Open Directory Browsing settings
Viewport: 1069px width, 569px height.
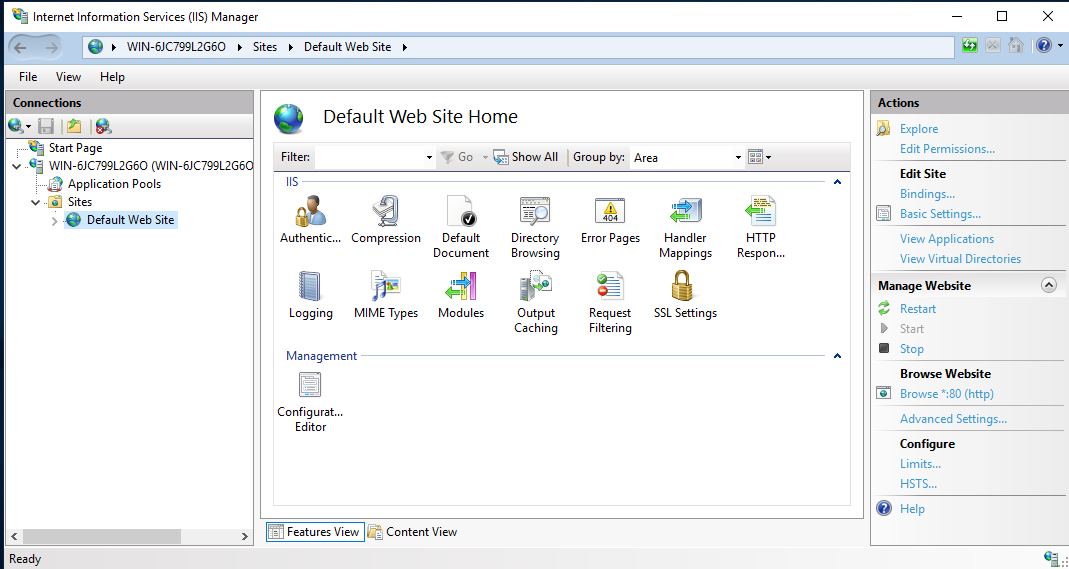coord(535,212)
